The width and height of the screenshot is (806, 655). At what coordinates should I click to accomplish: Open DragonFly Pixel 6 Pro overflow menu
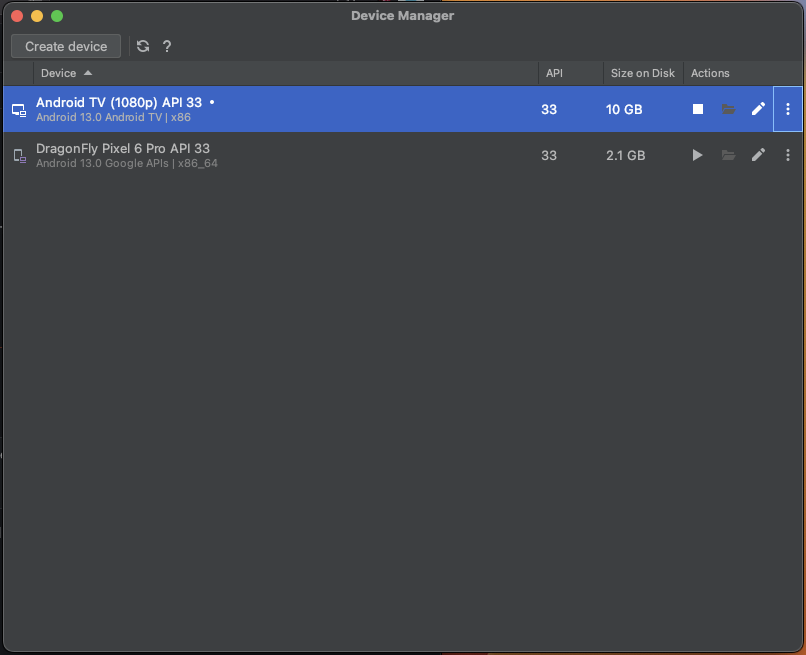pyautogui.click(x=788, y=155)
